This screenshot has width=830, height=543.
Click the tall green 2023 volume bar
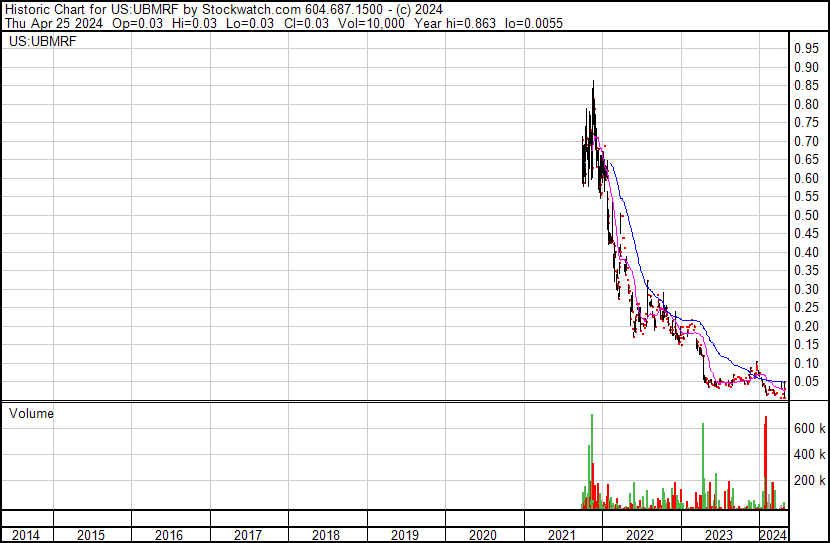(703, 466)
